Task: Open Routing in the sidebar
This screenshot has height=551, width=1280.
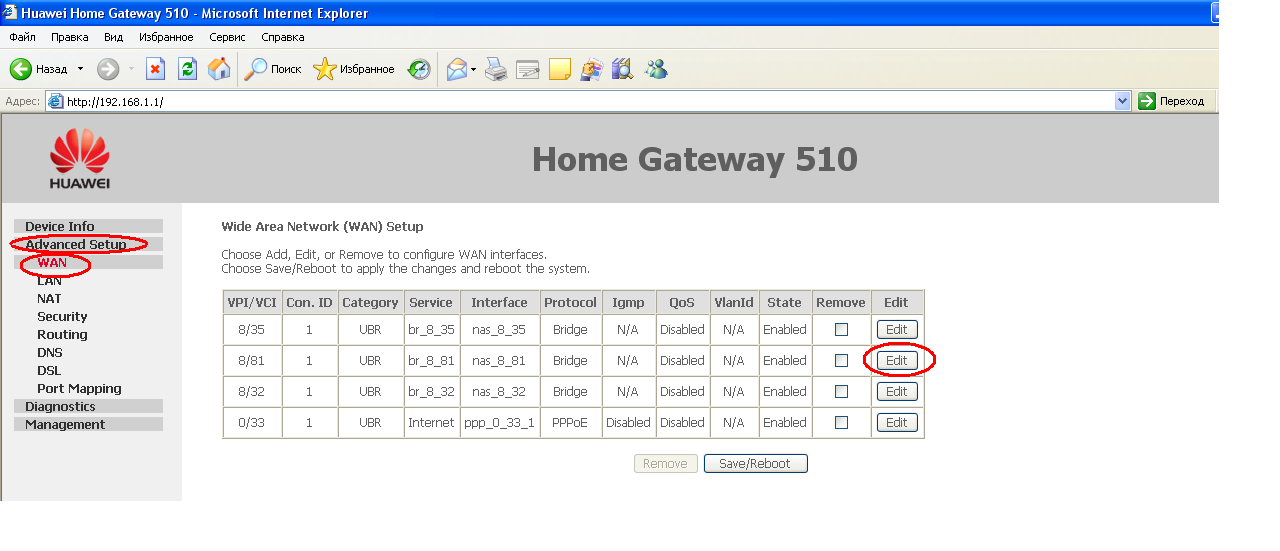Action: (62, 334)
